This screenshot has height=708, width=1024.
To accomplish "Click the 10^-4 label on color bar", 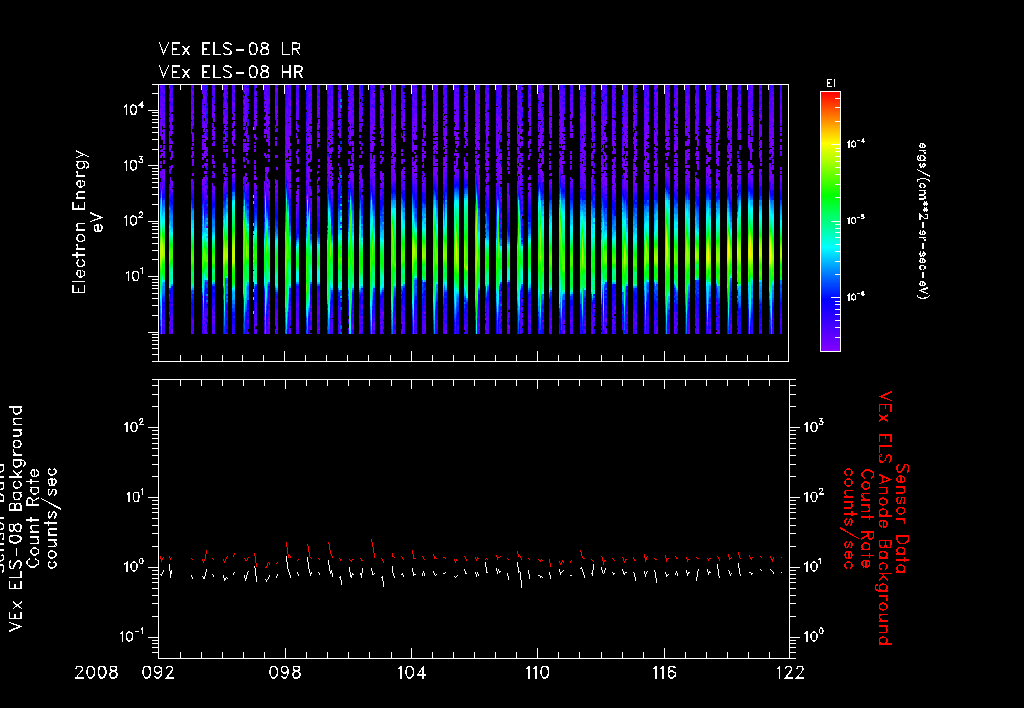I will coord(856,143).
